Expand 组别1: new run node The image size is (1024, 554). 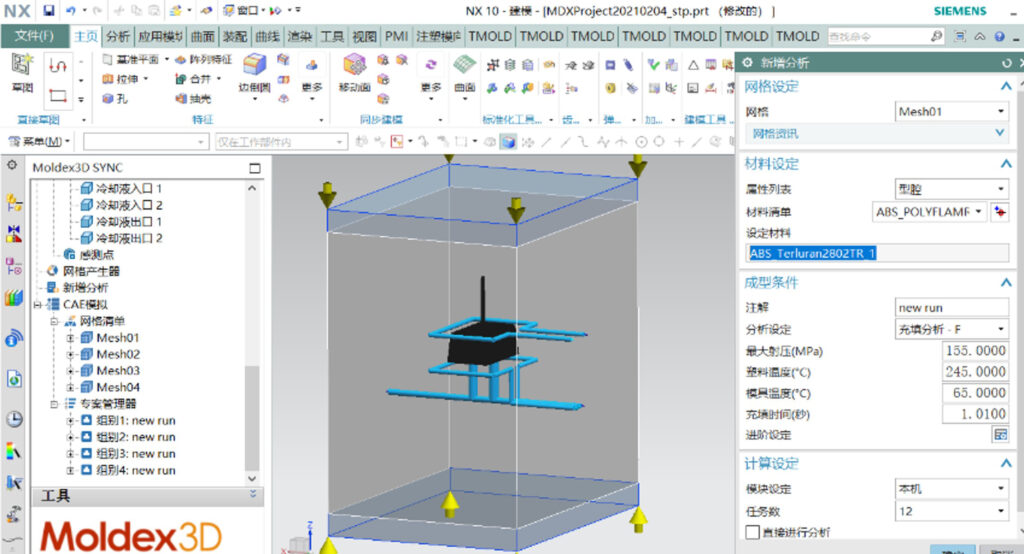pos(70,420)
